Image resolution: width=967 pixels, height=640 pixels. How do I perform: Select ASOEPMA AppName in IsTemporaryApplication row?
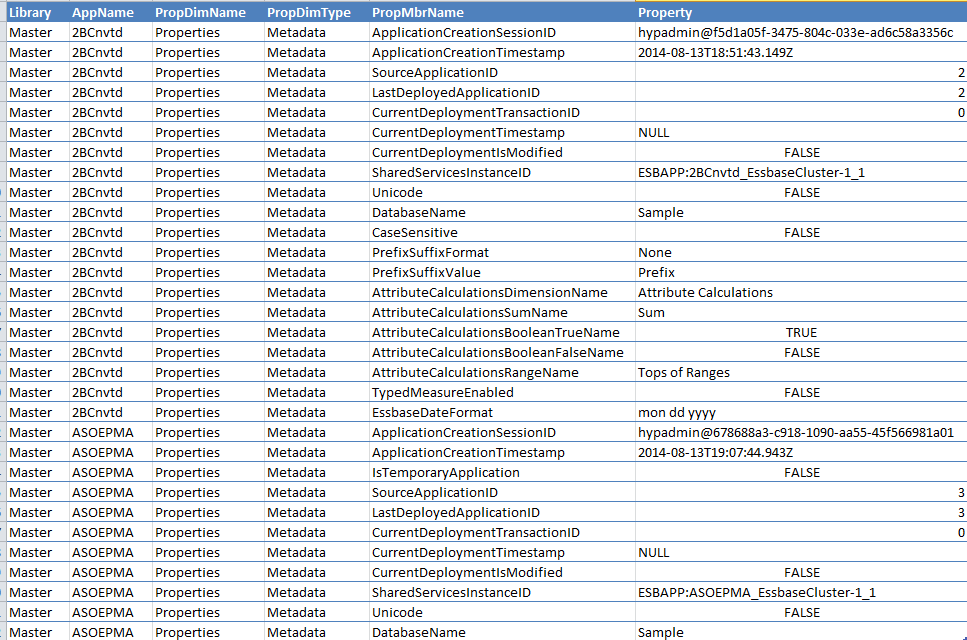click(110, 473)
